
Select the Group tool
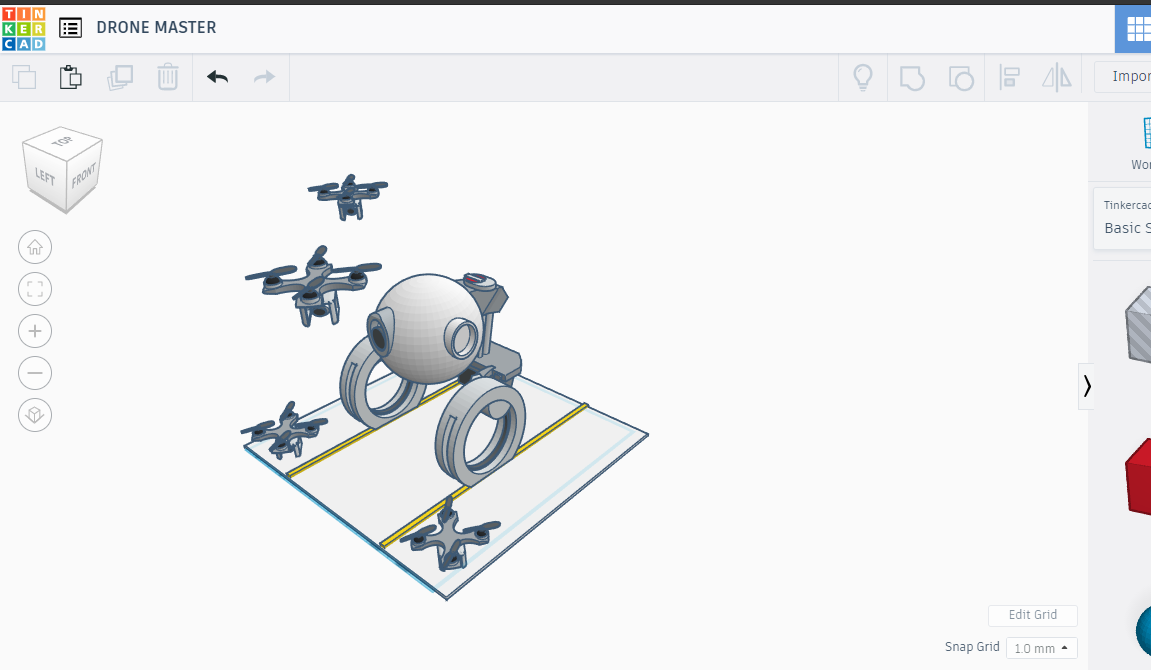[911, 77]
